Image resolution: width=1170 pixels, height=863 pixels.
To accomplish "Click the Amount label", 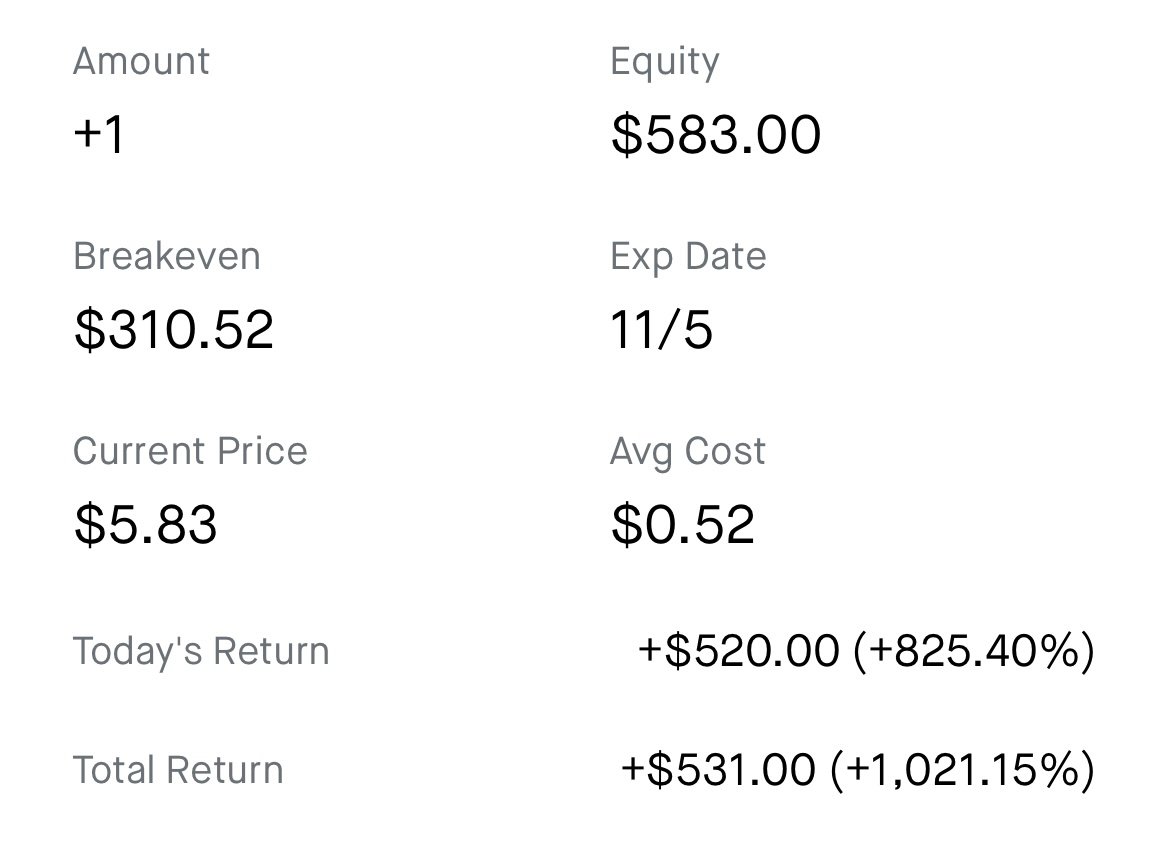I will [141, 61].
